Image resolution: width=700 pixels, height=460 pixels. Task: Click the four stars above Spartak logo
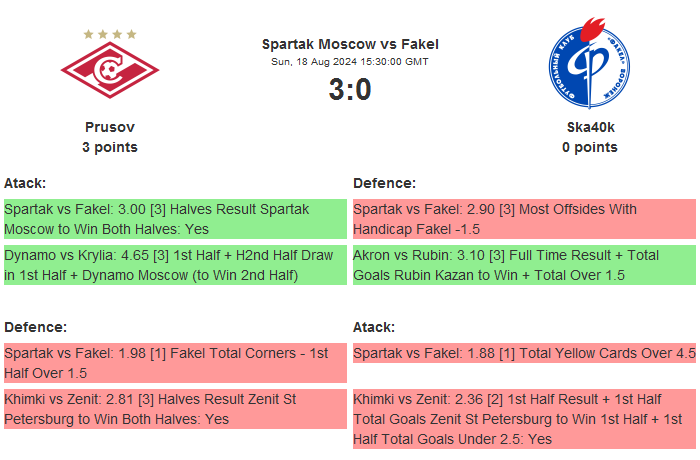tap(110, 34)
